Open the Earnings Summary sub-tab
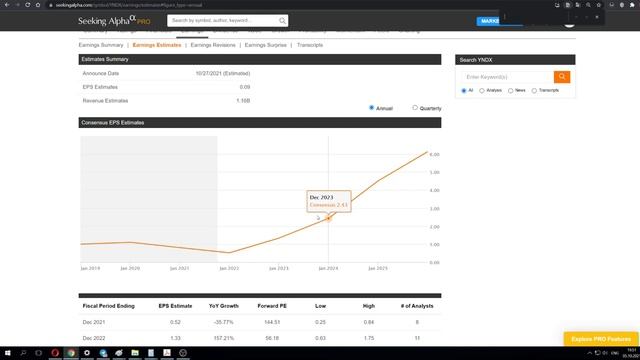The width and height of the screenshot is (640, 360). coord(101,45)
